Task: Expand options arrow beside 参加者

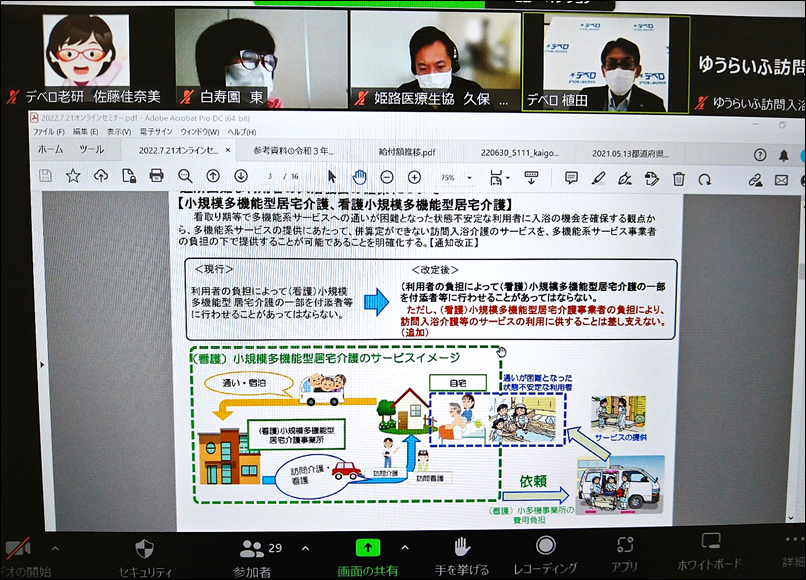Action: click(x=305, y=547)
